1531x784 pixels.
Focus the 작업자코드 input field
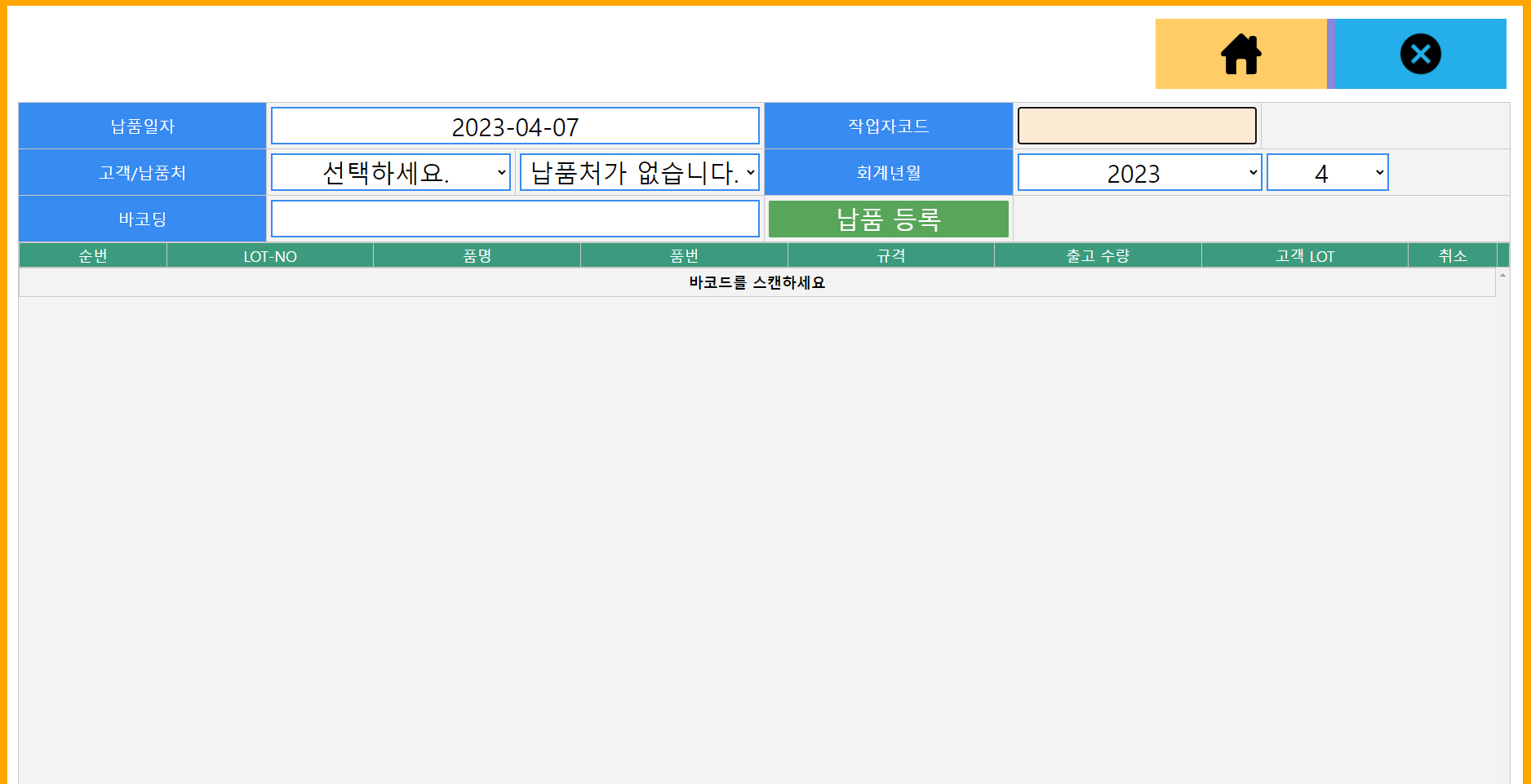click(x=1136, y=126)
